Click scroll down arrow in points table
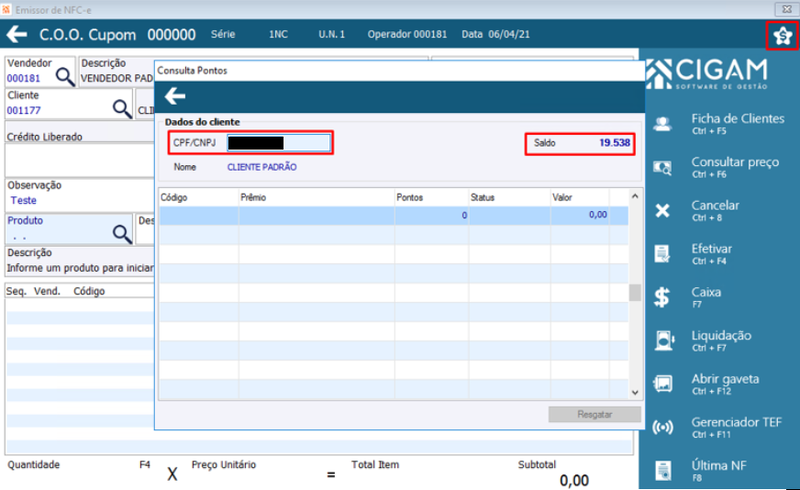Screen dimensions: 800x490 pos(635,393)
